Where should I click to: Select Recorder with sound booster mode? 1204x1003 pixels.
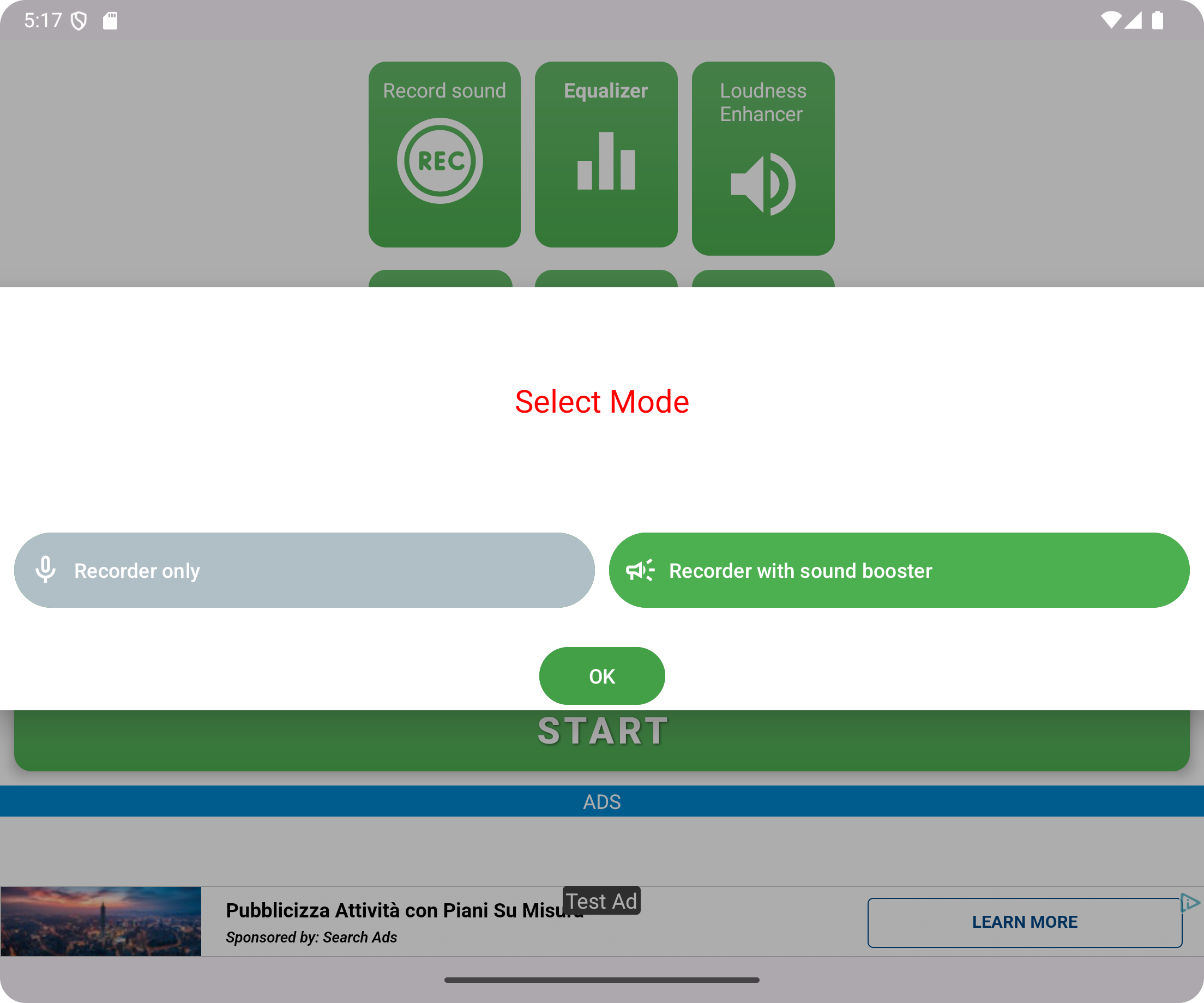coord(899,570)
